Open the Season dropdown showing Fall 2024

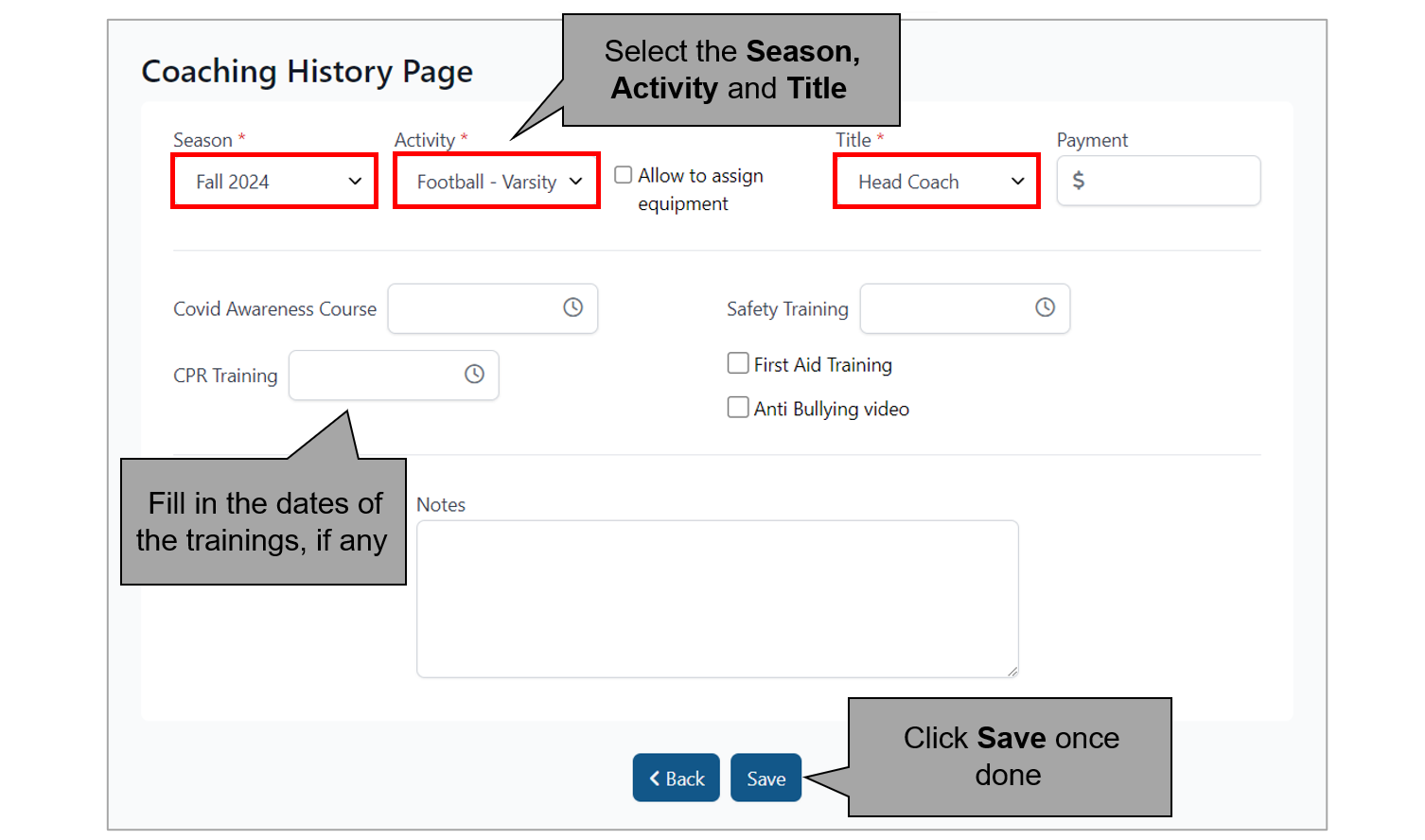[x=265, y=182]
